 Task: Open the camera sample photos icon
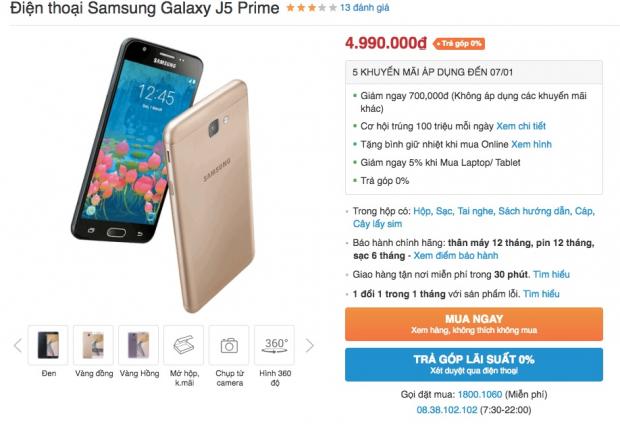(229, 345)
